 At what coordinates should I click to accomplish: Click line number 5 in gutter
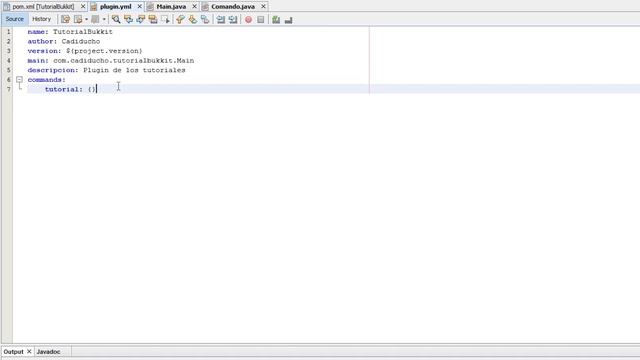point(9,70)
